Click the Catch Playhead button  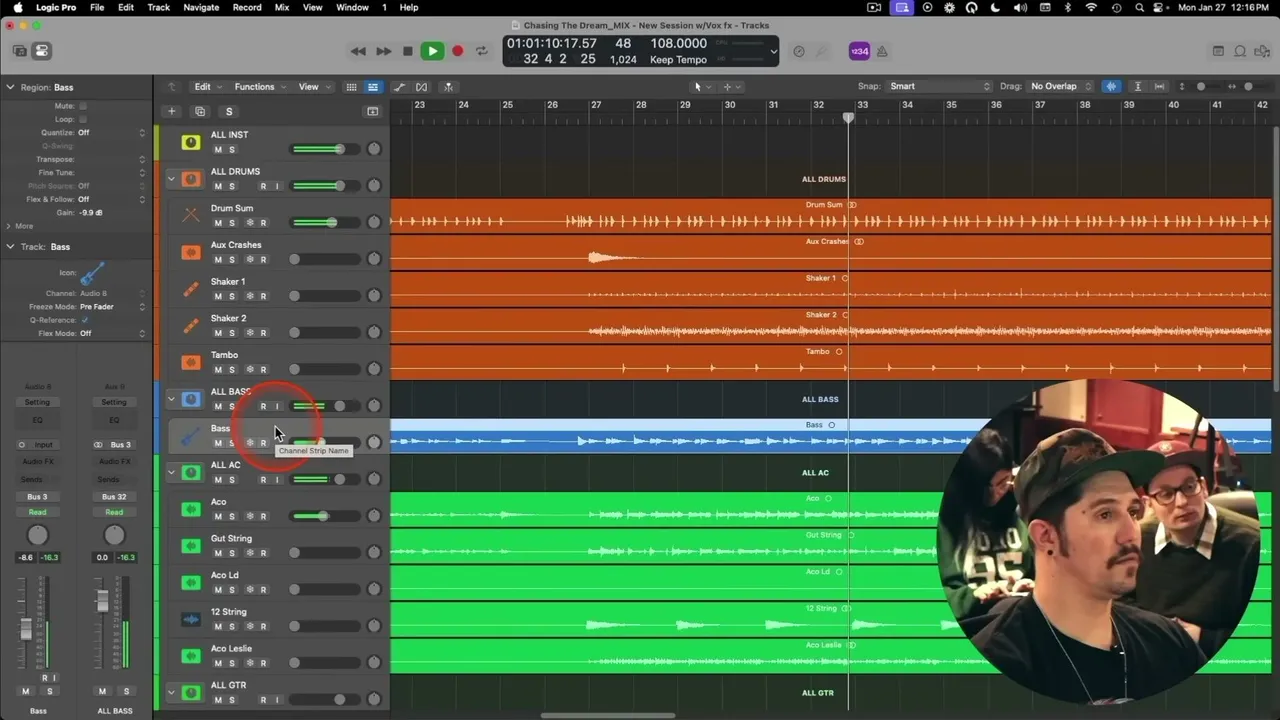[x=448, y=87]
